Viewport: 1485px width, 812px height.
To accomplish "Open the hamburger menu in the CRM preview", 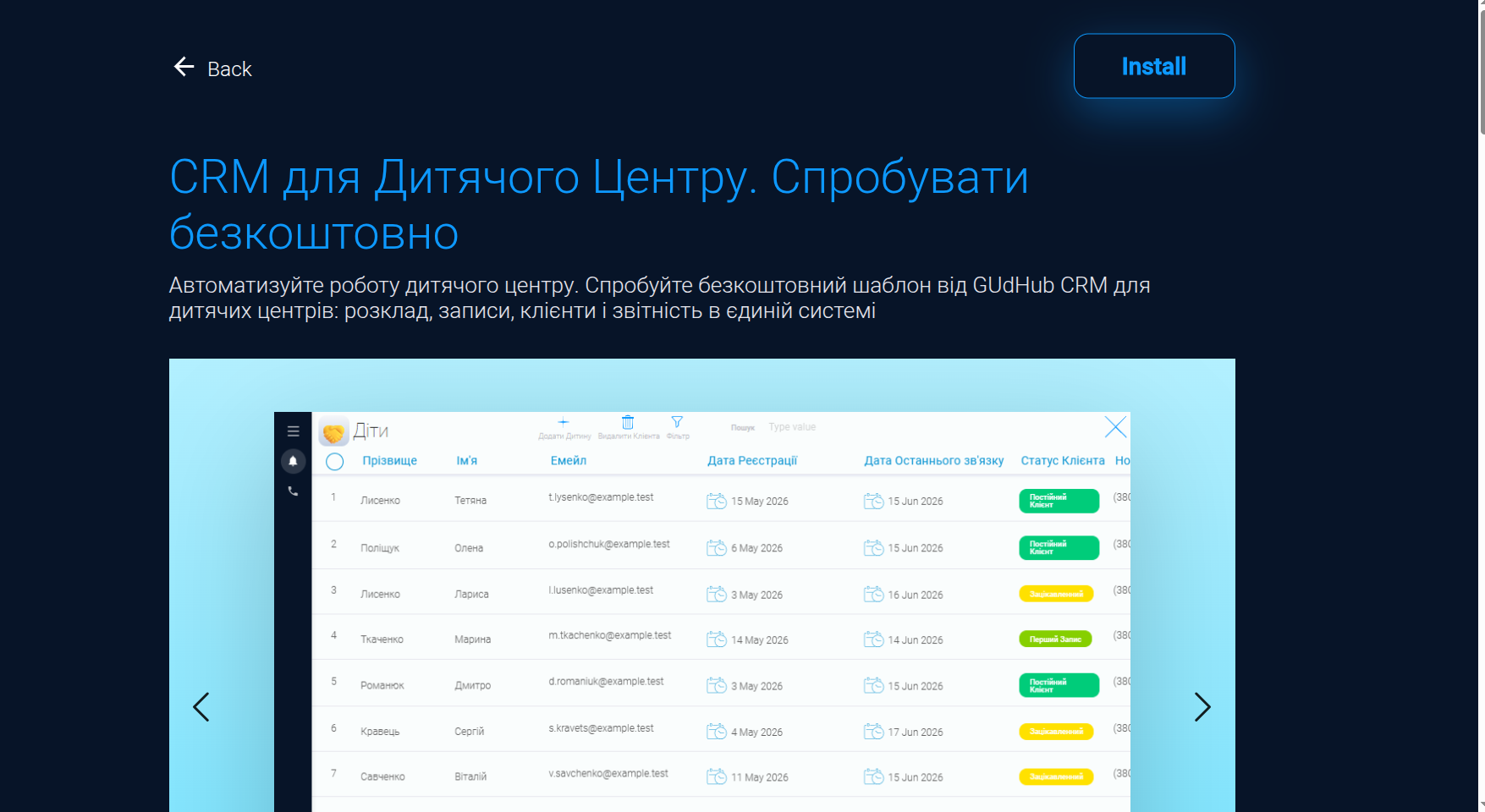I will (x=293, y=431).
